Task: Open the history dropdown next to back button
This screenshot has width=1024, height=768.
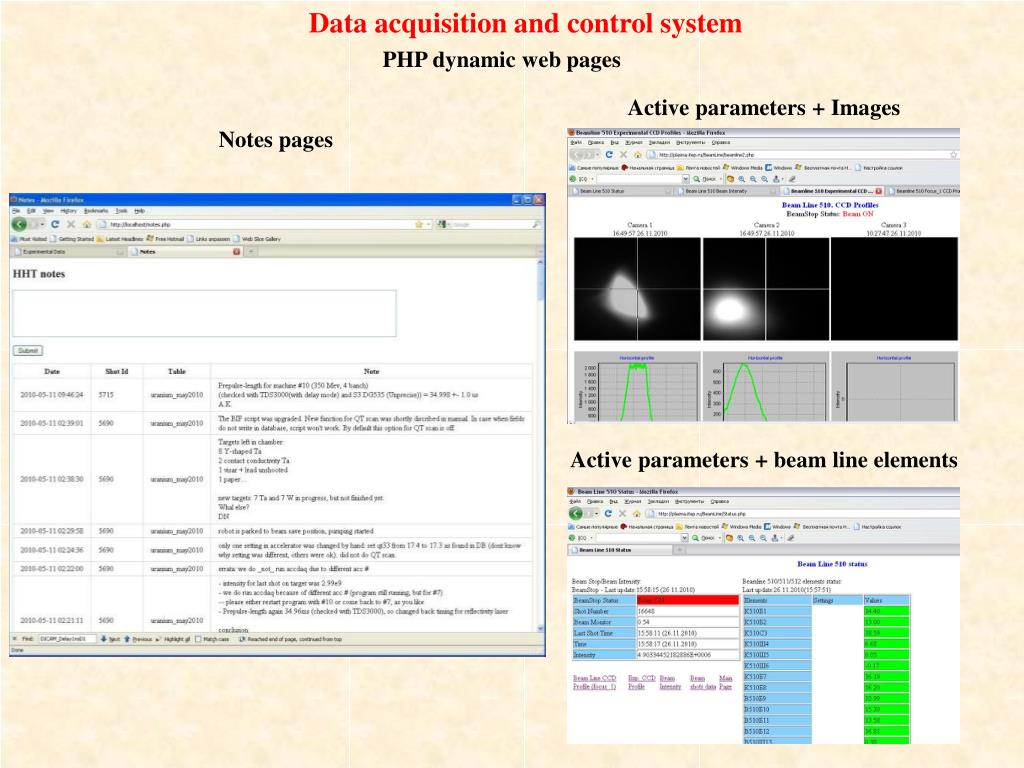Action: point(42,225)
